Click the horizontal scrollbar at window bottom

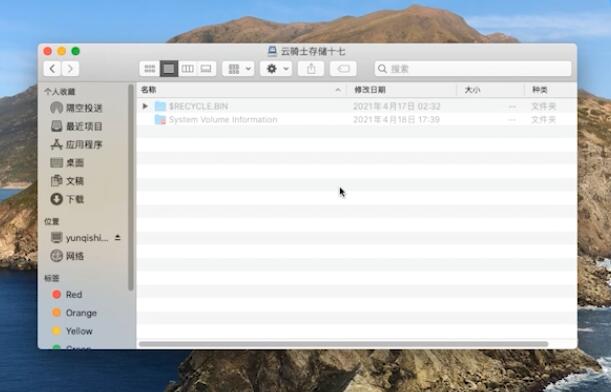[343, 344]
